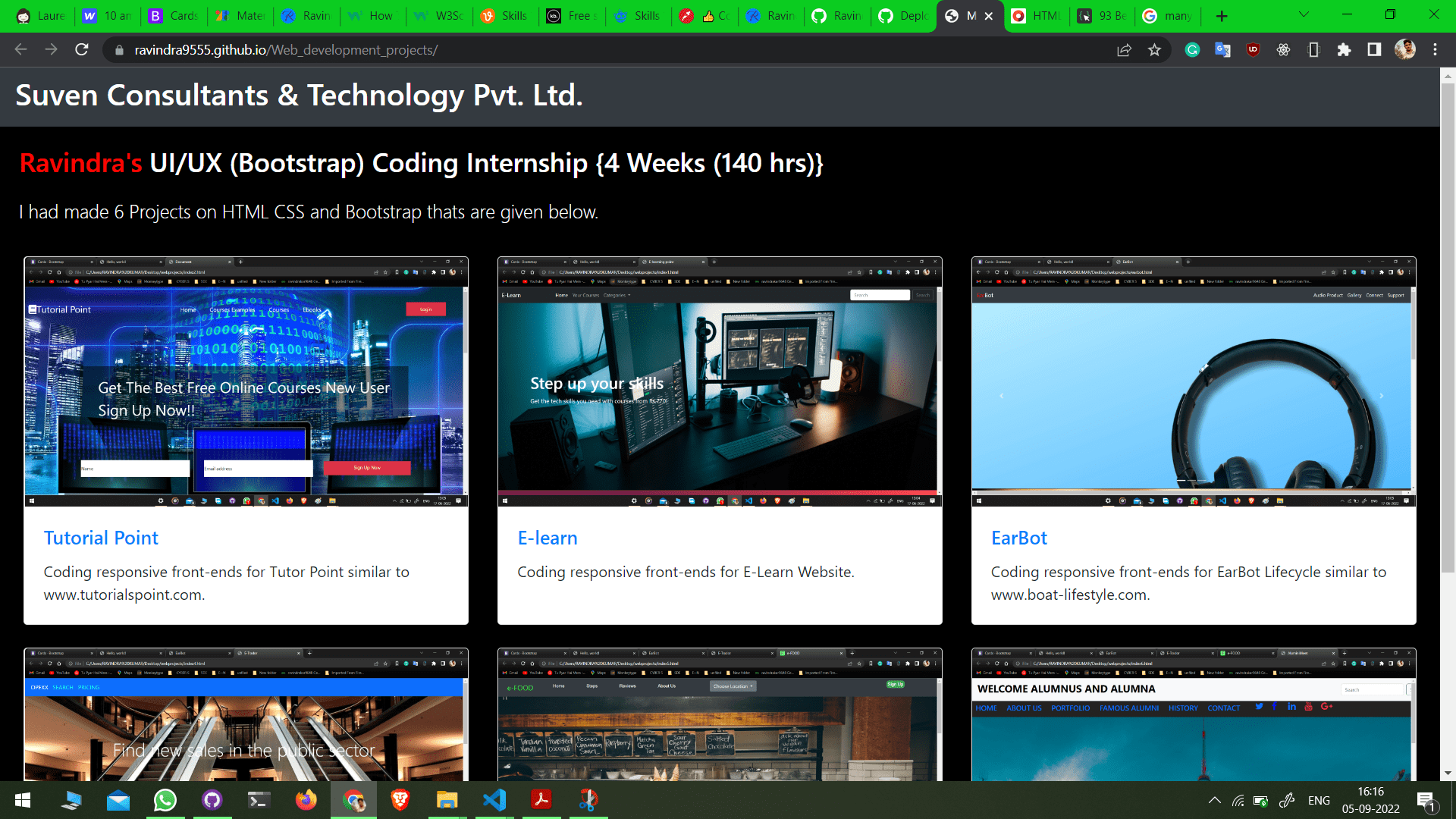This screenshot has width=1456, height=819.
Task: Expand the tab search dropdown arrow
Action: 1304,15
